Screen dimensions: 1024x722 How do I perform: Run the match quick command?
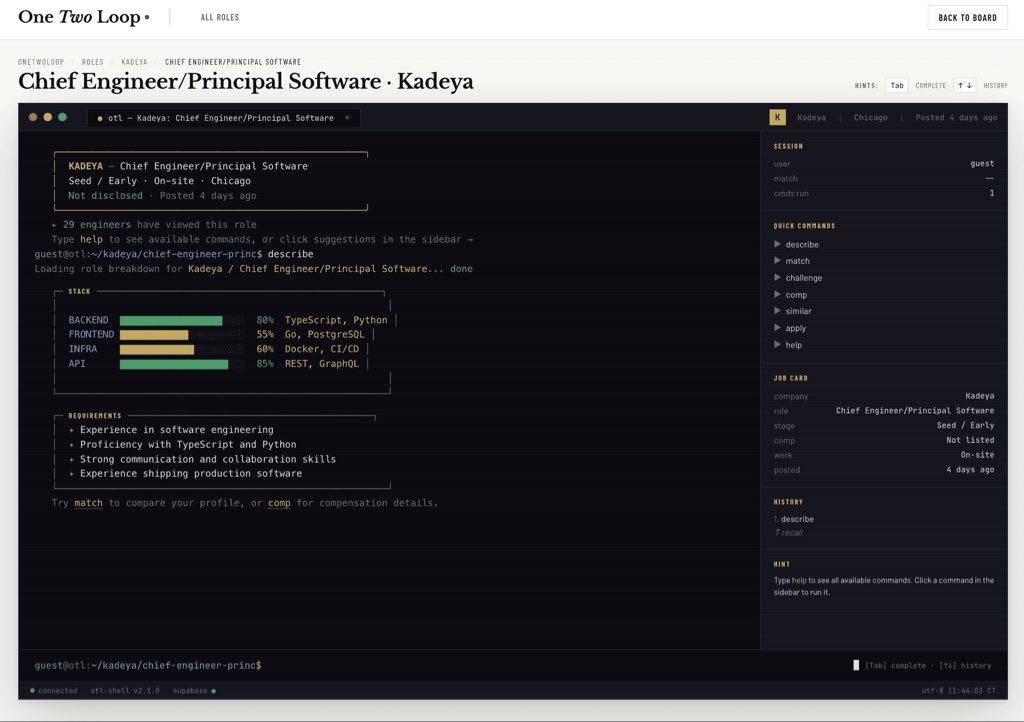click(x=797, y=261)
